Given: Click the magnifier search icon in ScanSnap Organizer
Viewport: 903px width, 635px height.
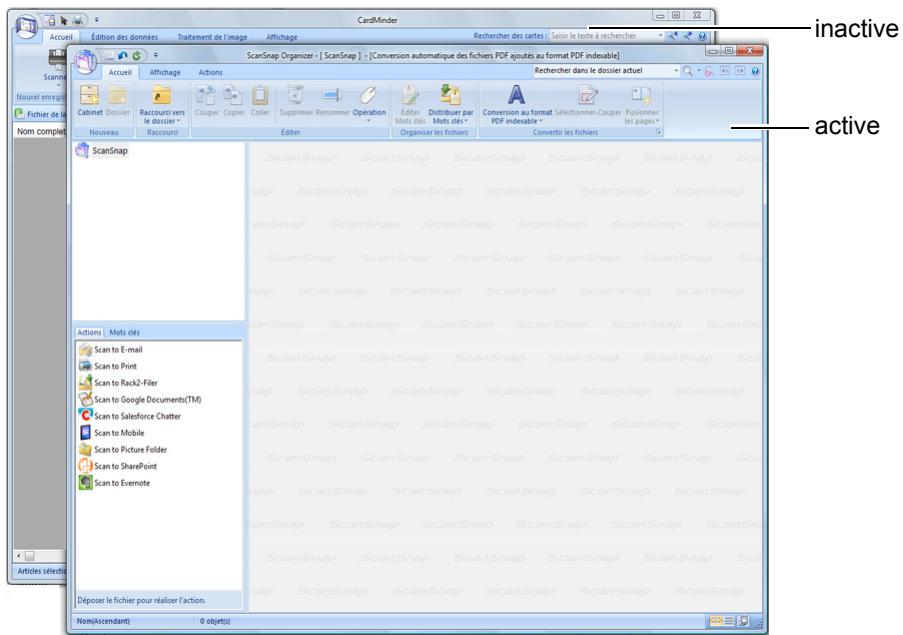Looking at the screenshot, I should click(x=688, y=71).
